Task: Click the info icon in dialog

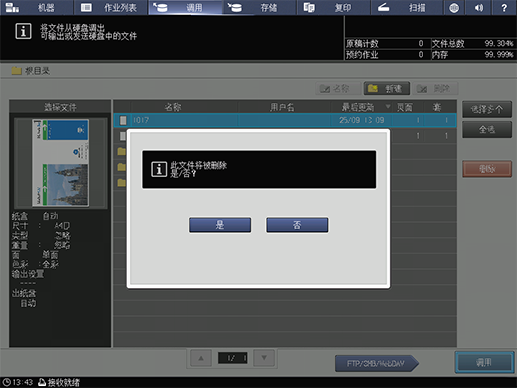Action: [159, 169]
